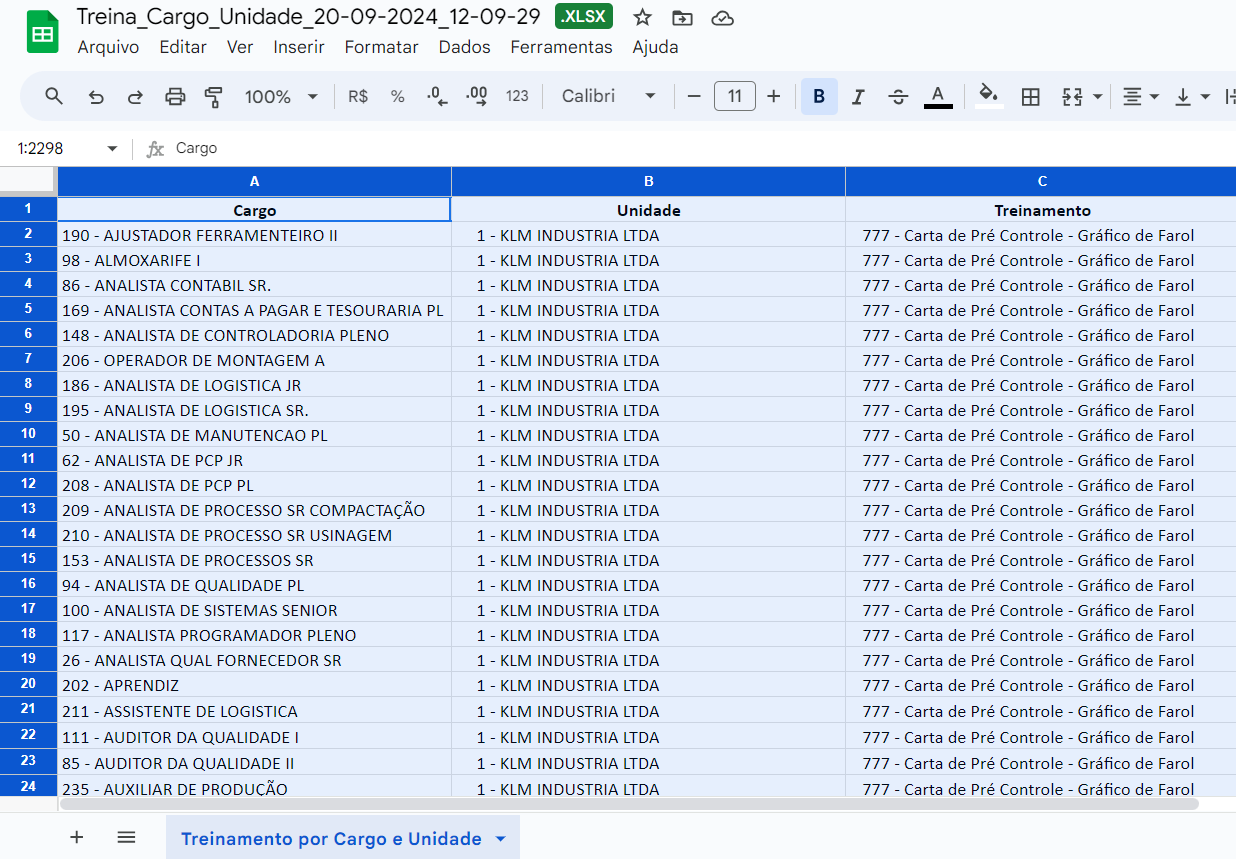The width and height of the screenshot is (1236, 859).
Task: Expand merge cells options arrow
Action: point(1097,96)
